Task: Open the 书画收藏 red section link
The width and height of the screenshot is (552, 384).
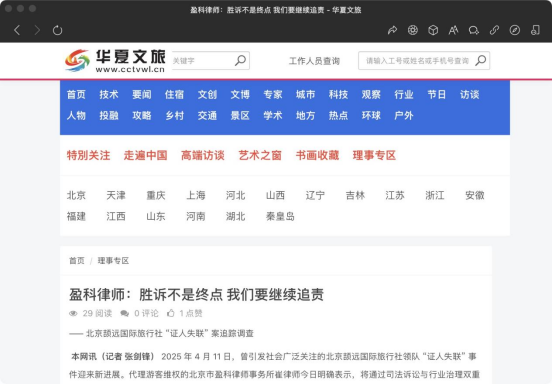Action: coord(318,155)
